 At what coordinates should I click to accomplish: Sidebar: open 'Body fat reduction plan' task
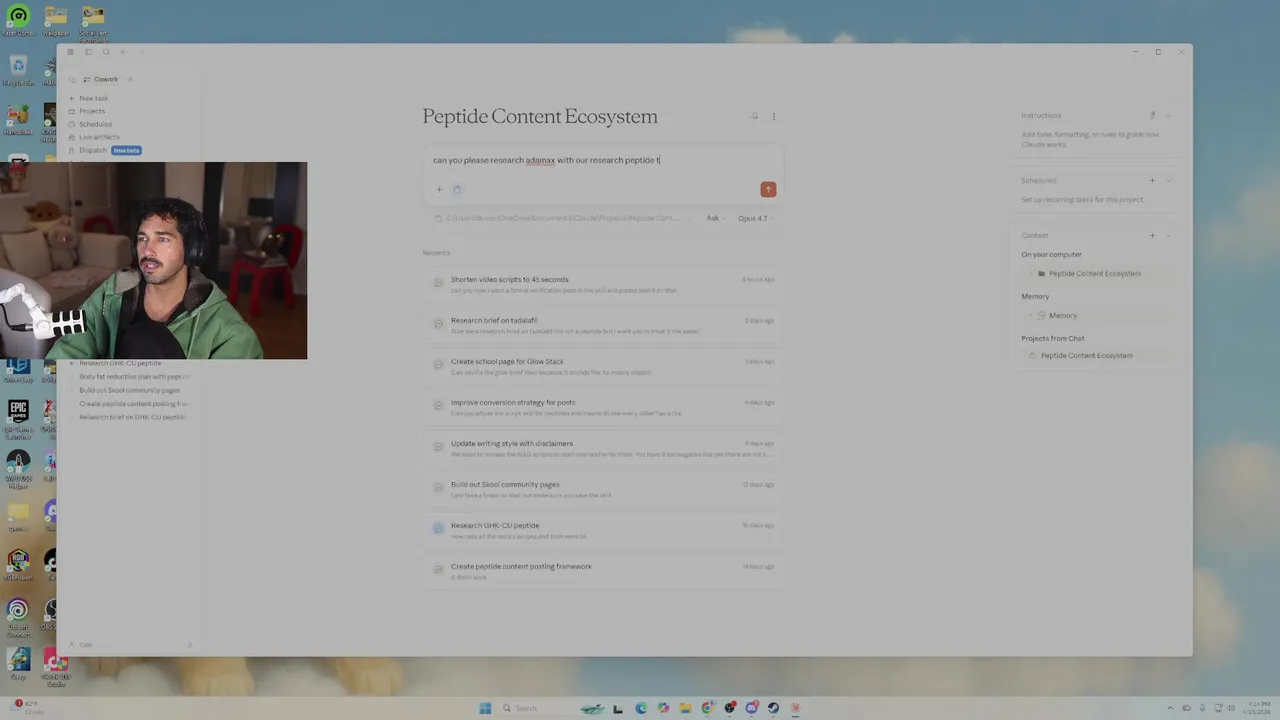pyautogui.click(x=133, y=377)
